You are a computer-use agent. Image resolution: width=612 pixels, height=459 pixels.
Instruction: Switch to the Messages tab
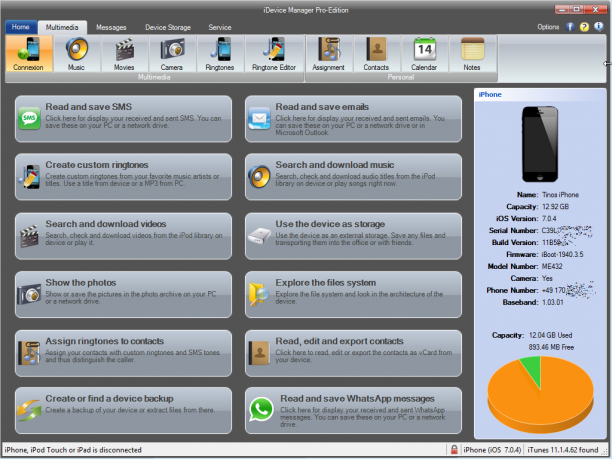[111, 27]
